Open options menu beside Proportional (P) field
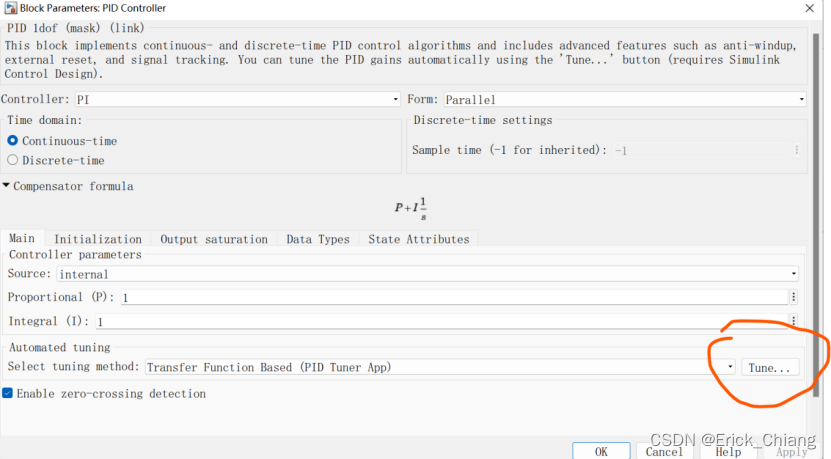 (x=793, y=297)
